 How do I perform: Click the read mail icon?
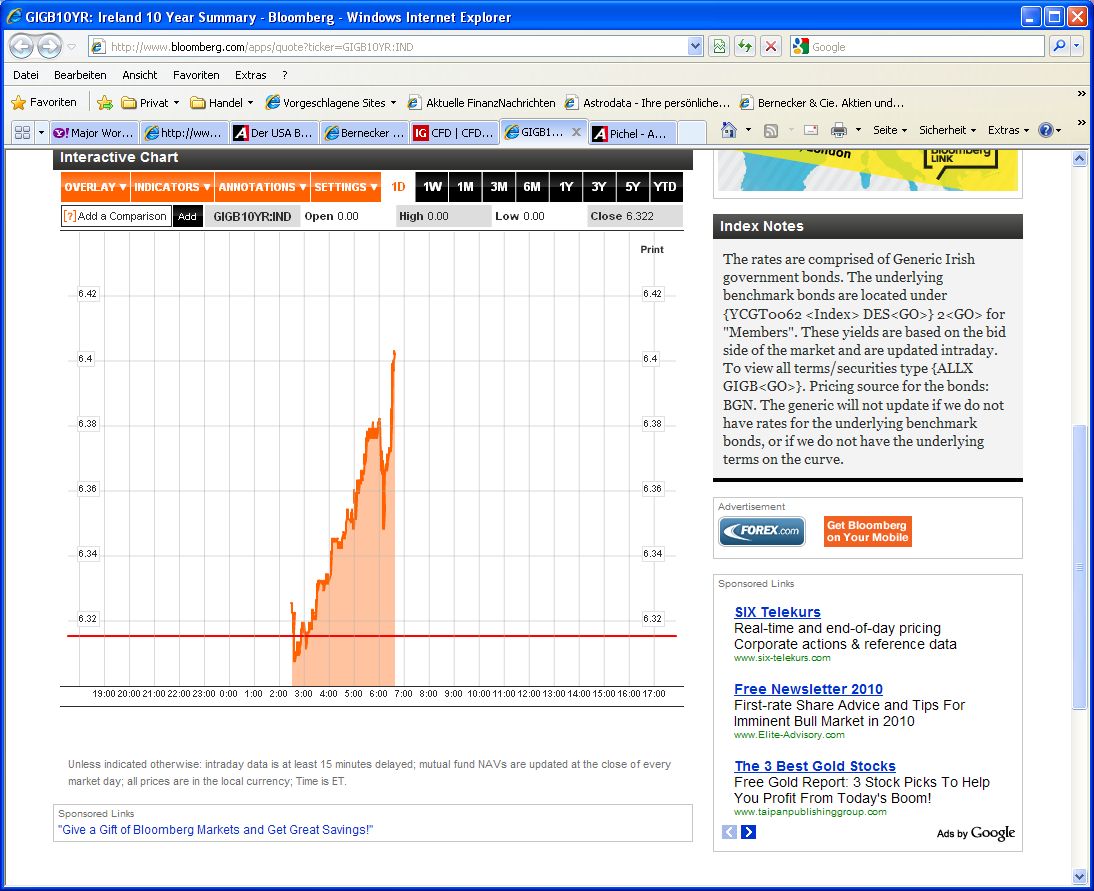811,130
